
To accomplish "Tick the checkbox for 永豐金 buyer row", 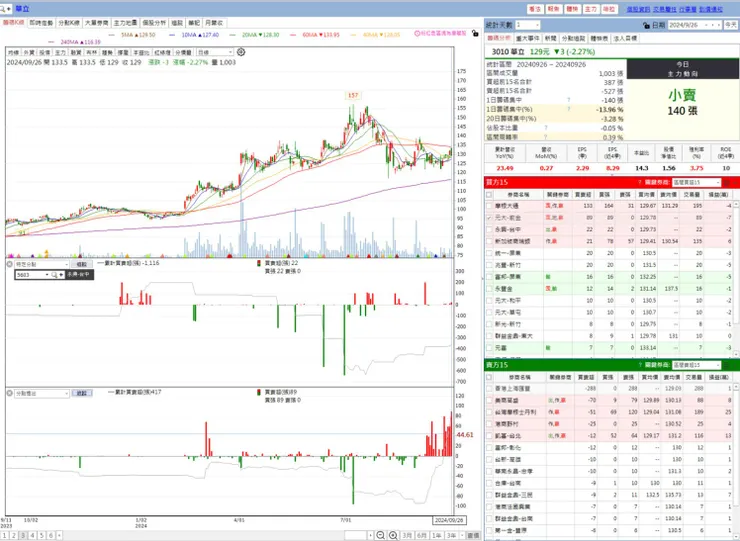I will (x=489, y=288).
